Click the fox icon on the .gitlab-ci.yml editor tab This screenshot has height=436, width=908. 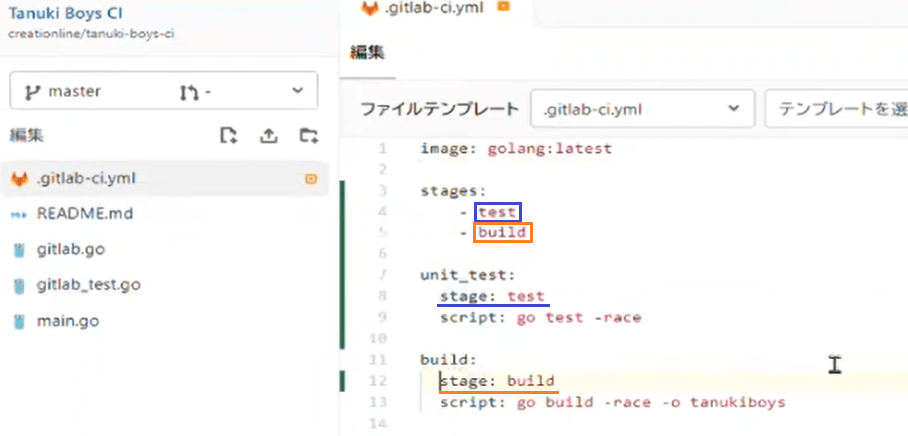(369, 8)
